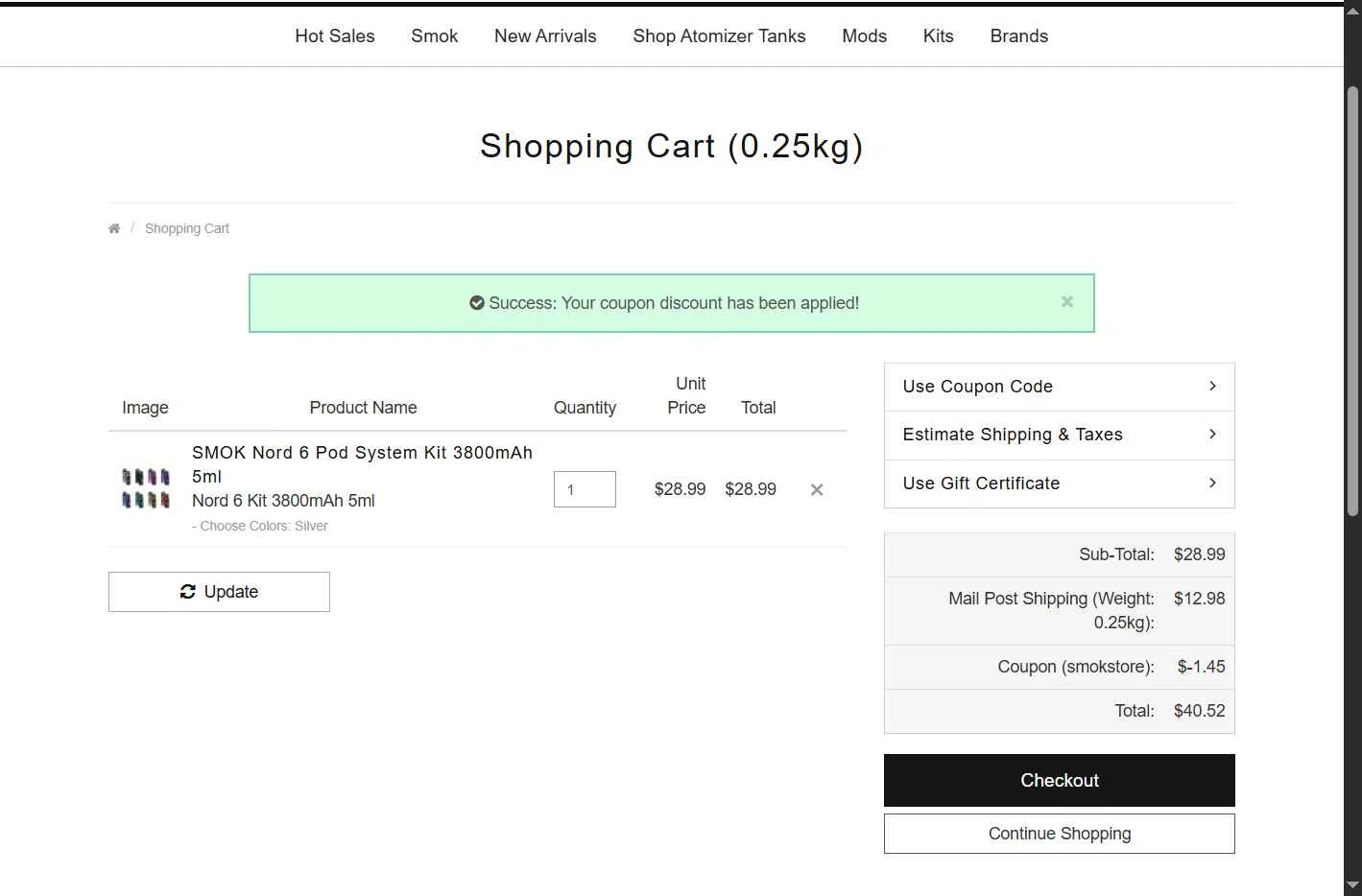
Task: Open New Arrivals menu
Action: pos(545,35)
